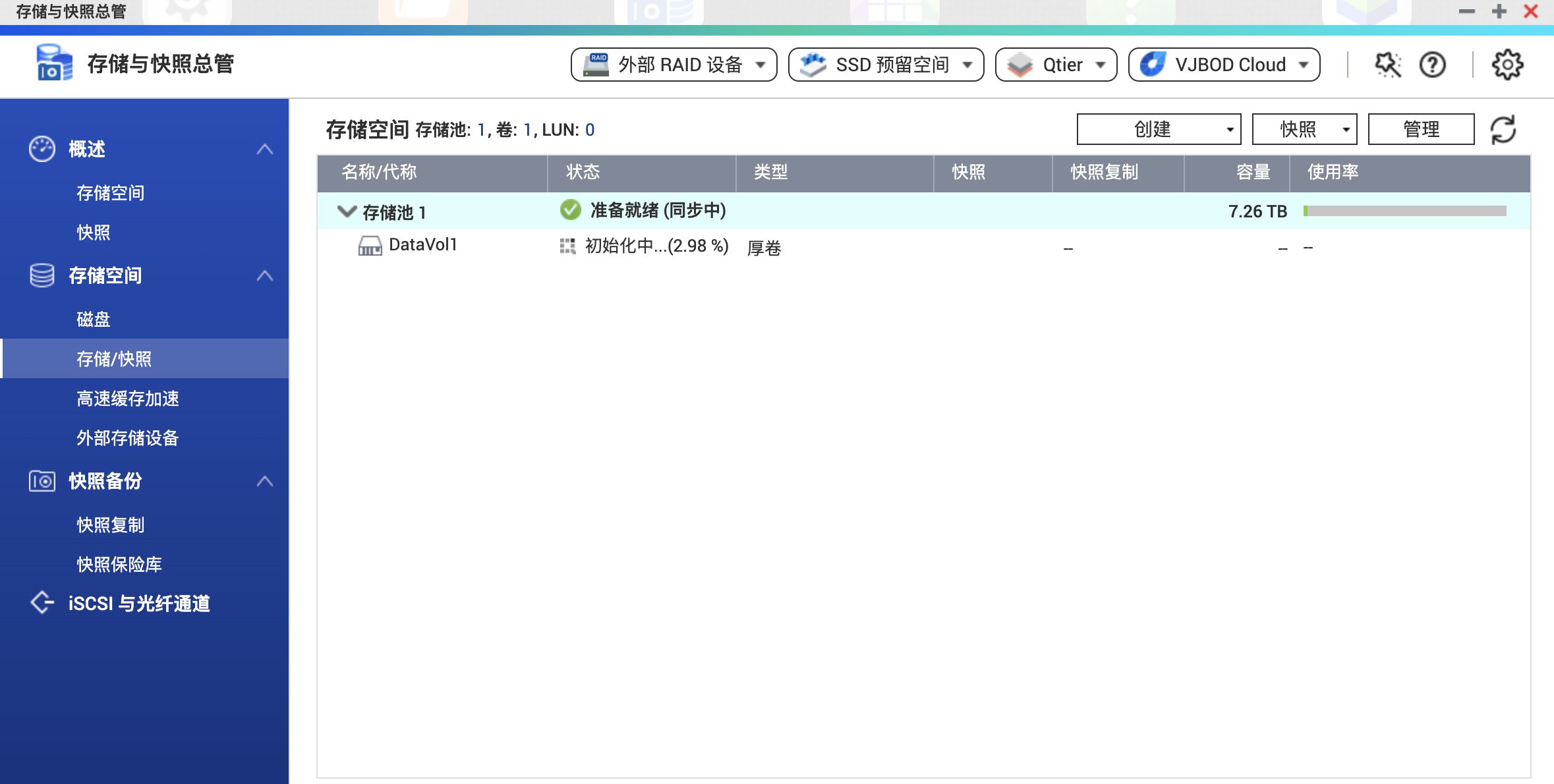Viewport: 1554px width, 784px height.
Task: Click the 存储池 1 usage bar
Action: 1404,211
